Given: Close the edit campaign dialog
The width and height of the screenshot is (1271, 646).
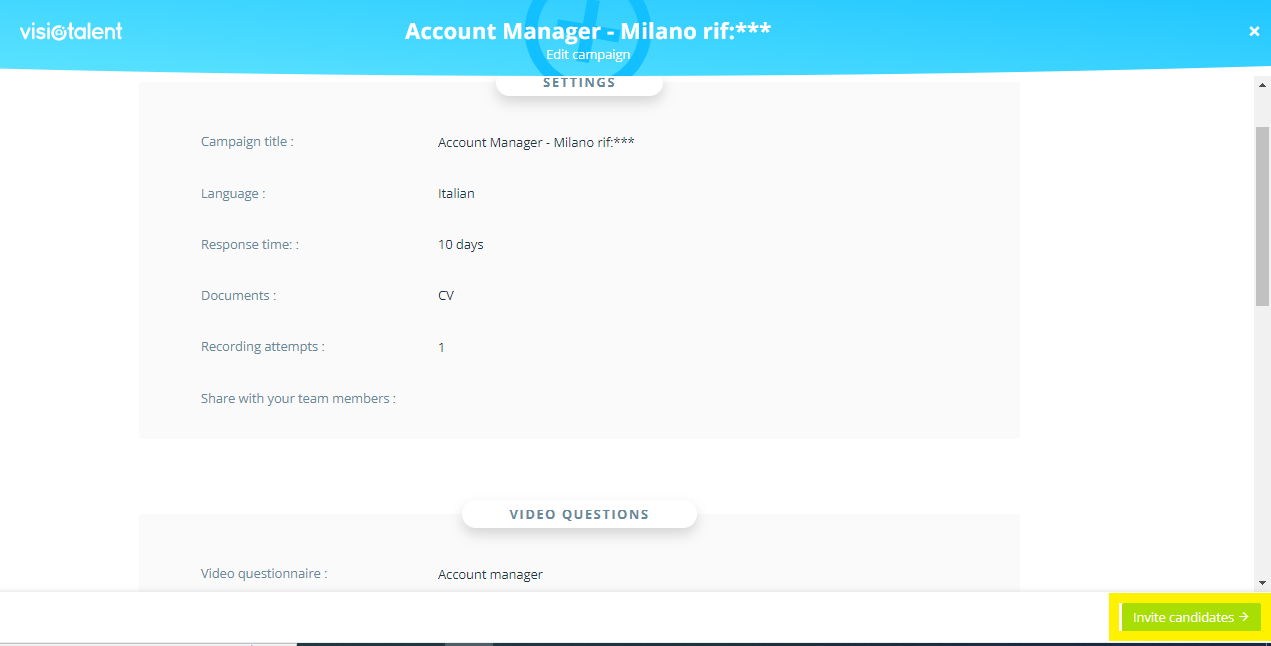Looking at the screenshot, I should (1254, 31).
